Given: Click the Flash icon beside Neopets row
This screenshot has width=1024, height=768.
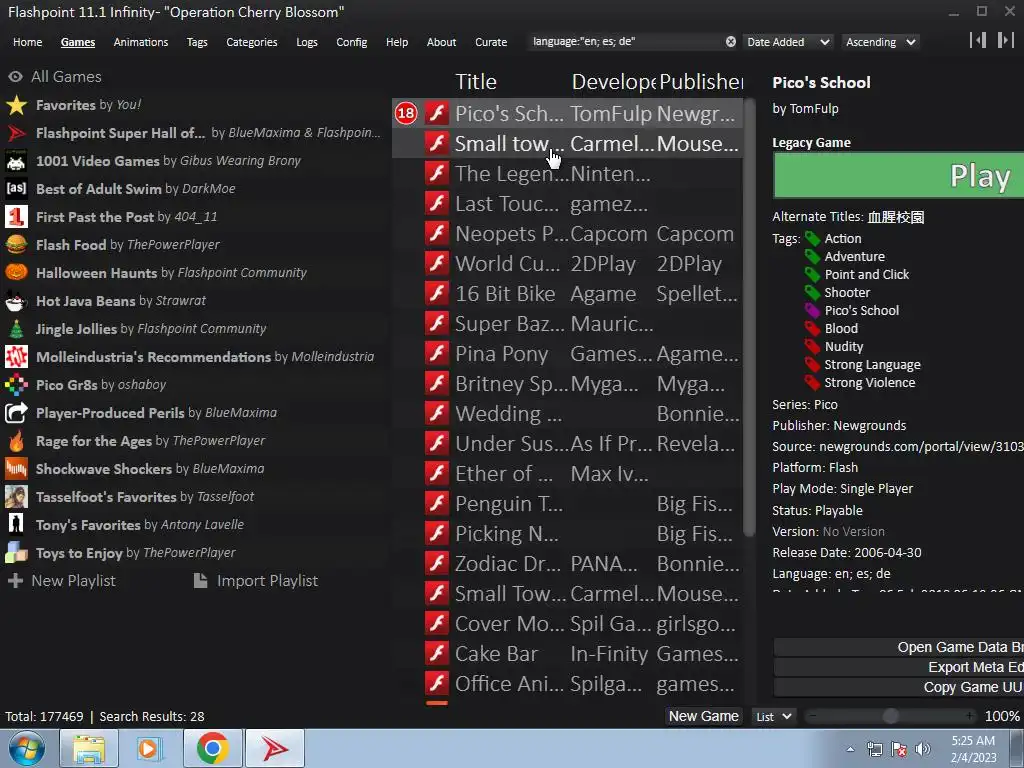Looking at the screenshot, I should (x=437, y=233).
